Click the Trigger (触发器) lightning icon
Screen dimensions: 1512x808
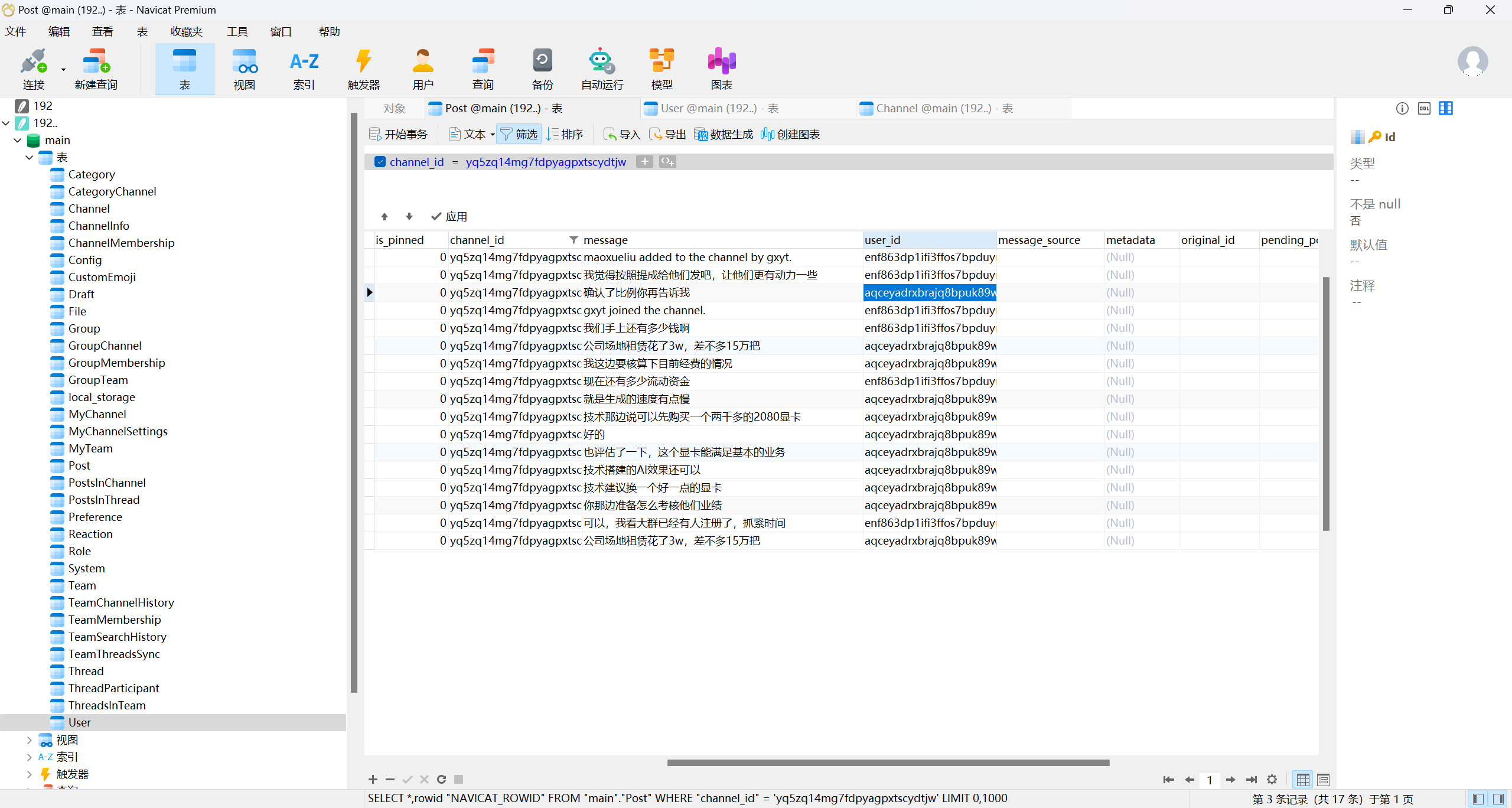[x=363, y=61]
